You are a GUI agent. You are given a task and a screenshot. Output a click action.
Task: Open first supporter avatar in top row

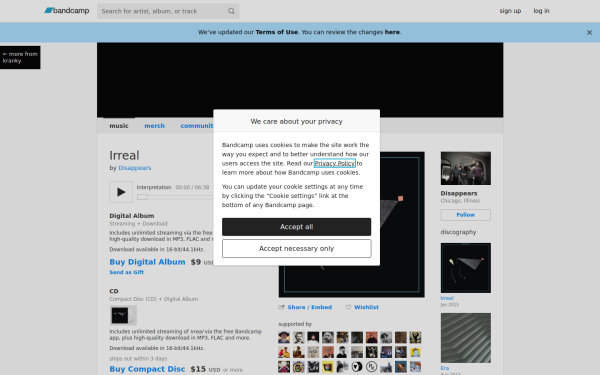(x=284, y=338)
